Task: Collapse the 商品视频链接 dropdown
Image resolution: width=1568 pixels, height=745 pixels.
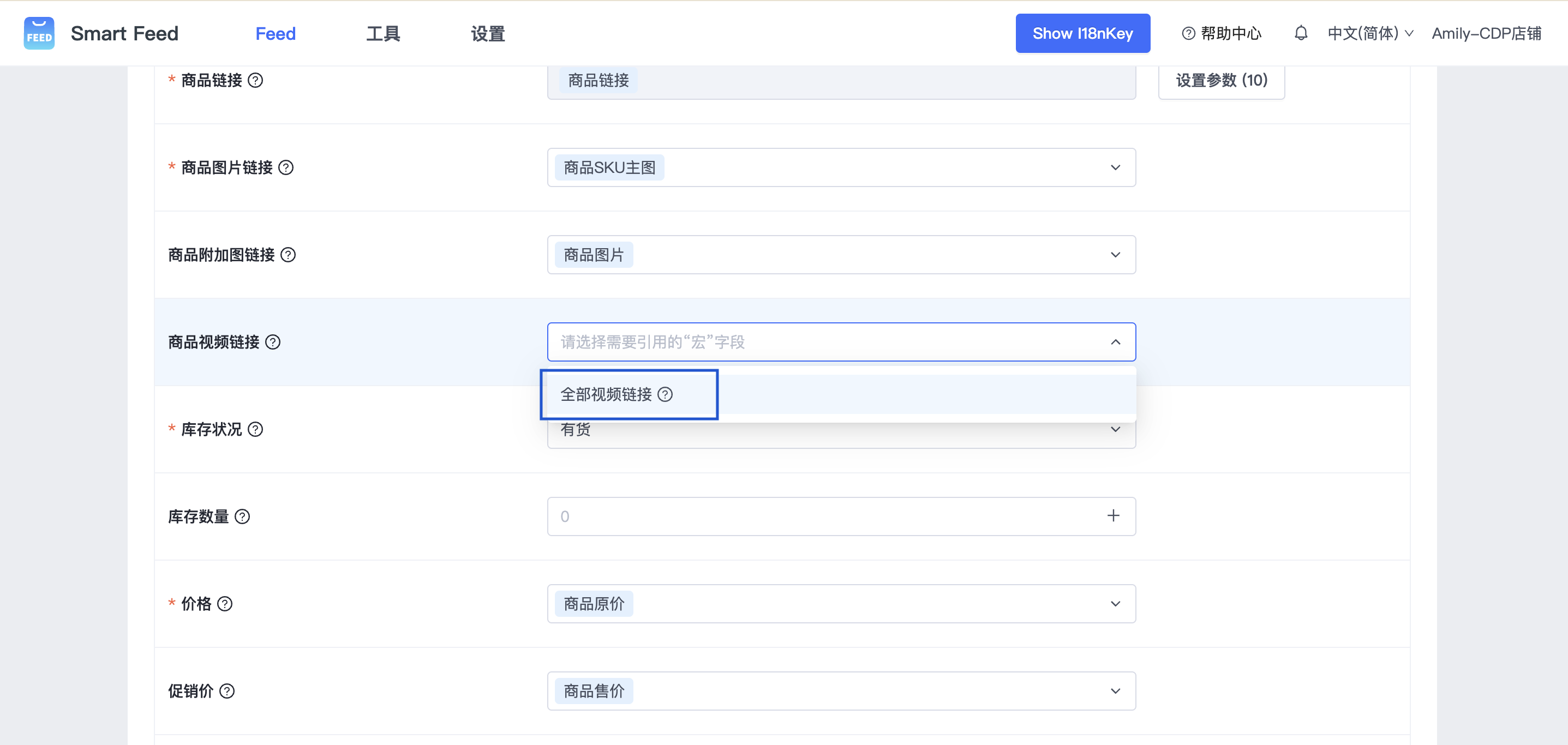Action: point(1115,342)
